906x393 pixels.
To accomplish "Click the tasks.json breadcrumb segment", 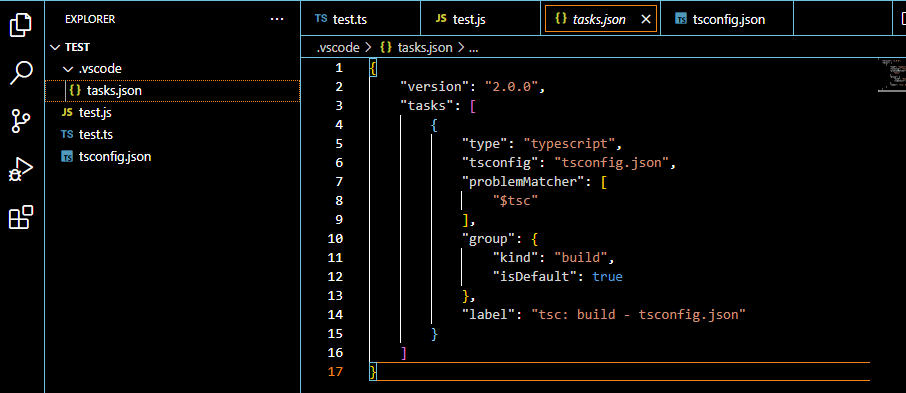I will (425, 48).
